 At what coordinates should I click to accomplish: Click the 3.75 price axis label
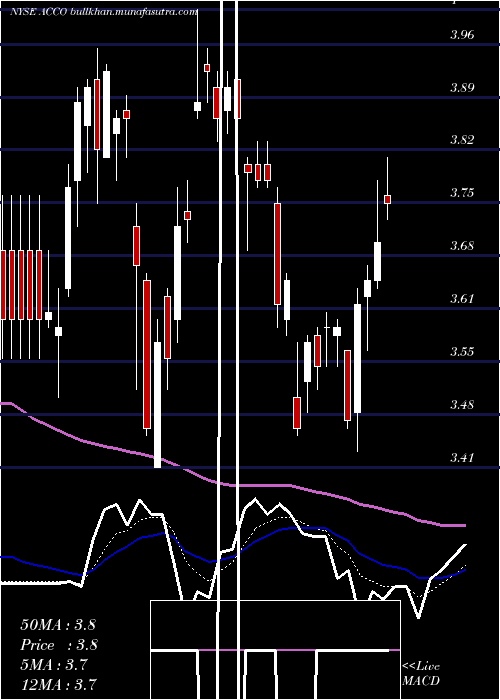[462, 193]
